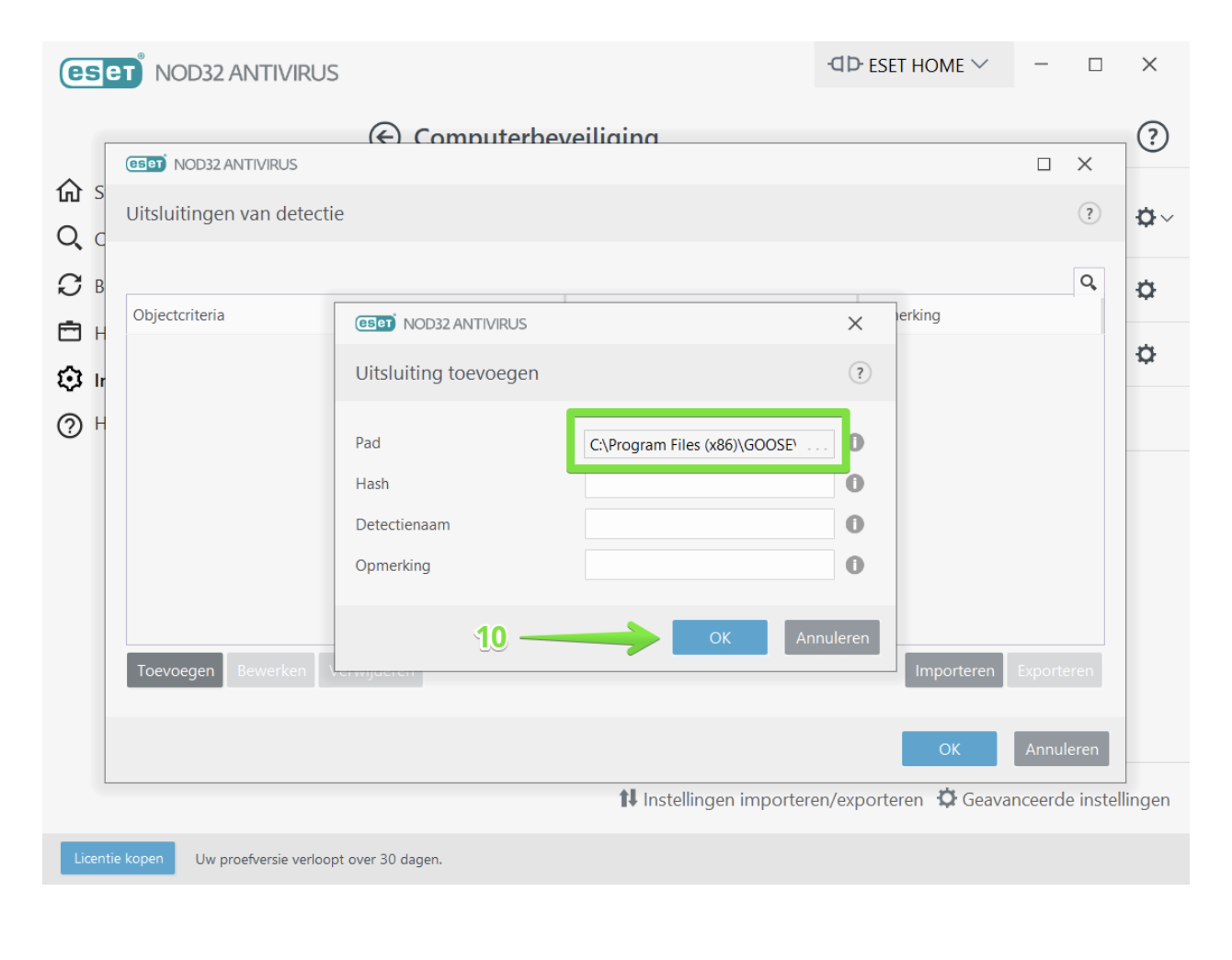Viewport: 1232px width, 960px height.
Task: Open the ESET HOME dropdown
Action: coord(913,64)
